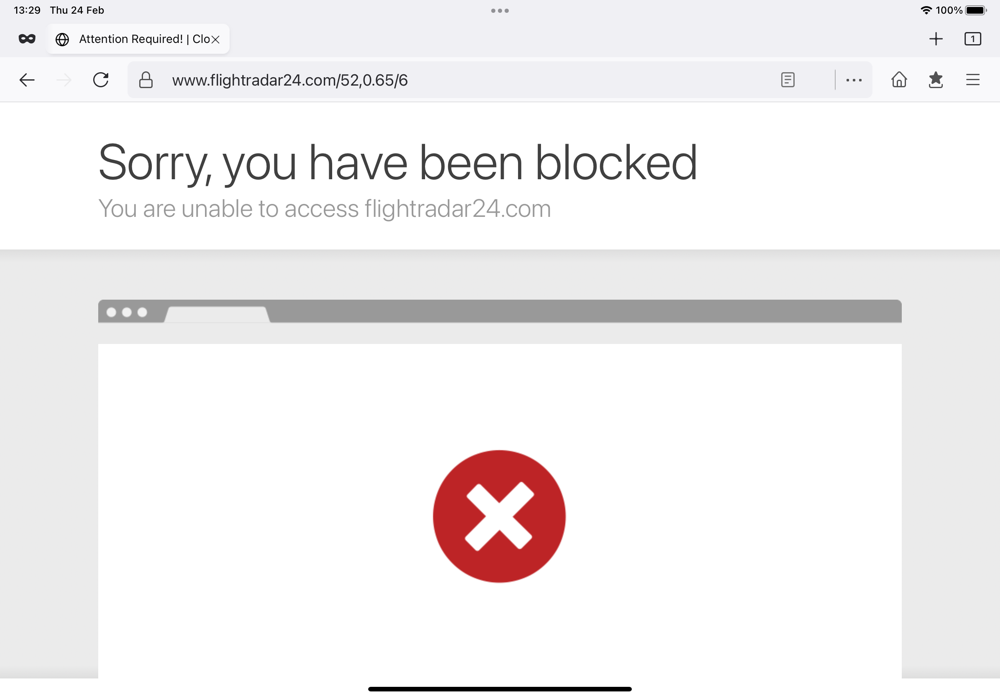This screenshot has width=1000, height=698.
Task: Click the forward arrow button
Action: [64, 80]
